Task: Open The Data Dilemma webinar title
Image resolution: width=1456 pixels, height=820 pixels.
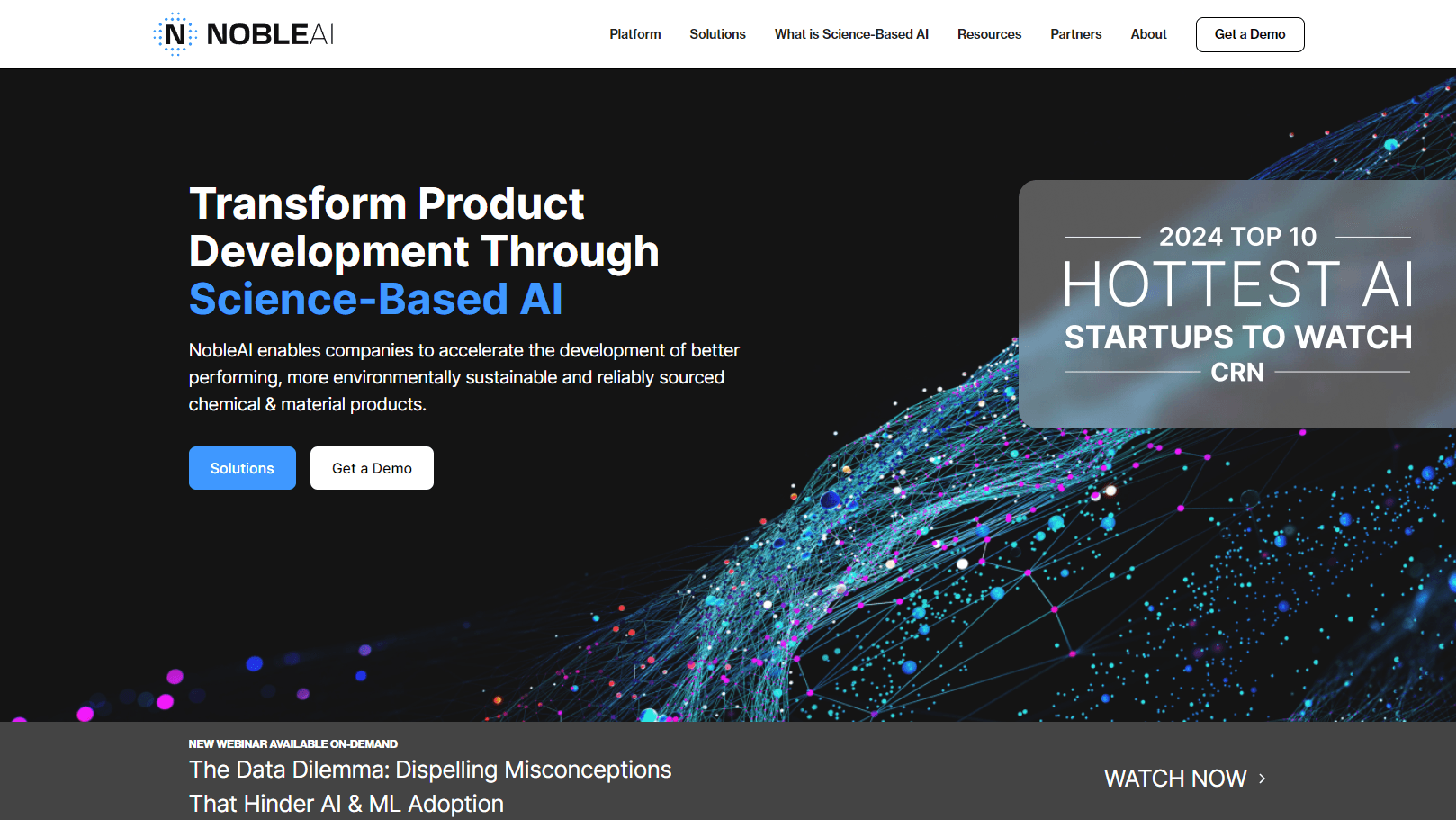Action: pos(430,787)
